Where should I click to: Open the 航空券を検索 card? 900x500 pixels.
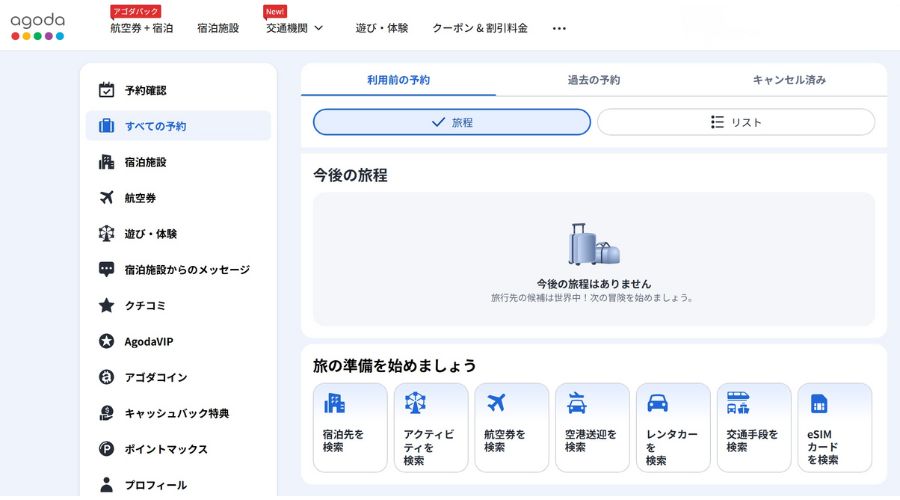click(511, 428)
